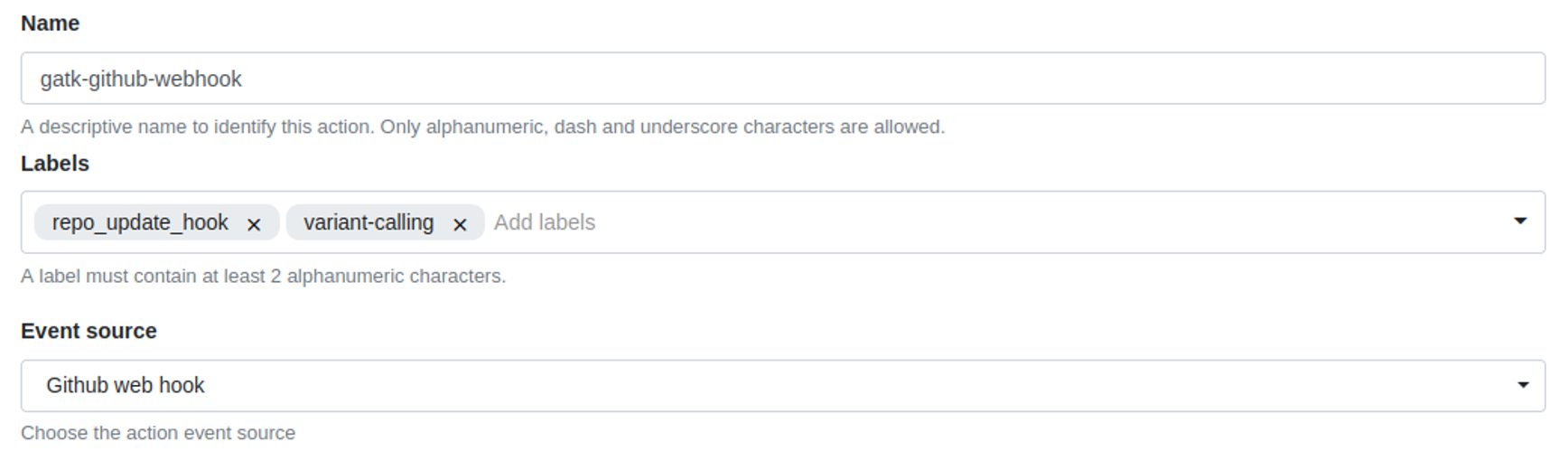Remove the variant-calling label
The height and width of the screenshot is (451, 1568).
[460, 224]
